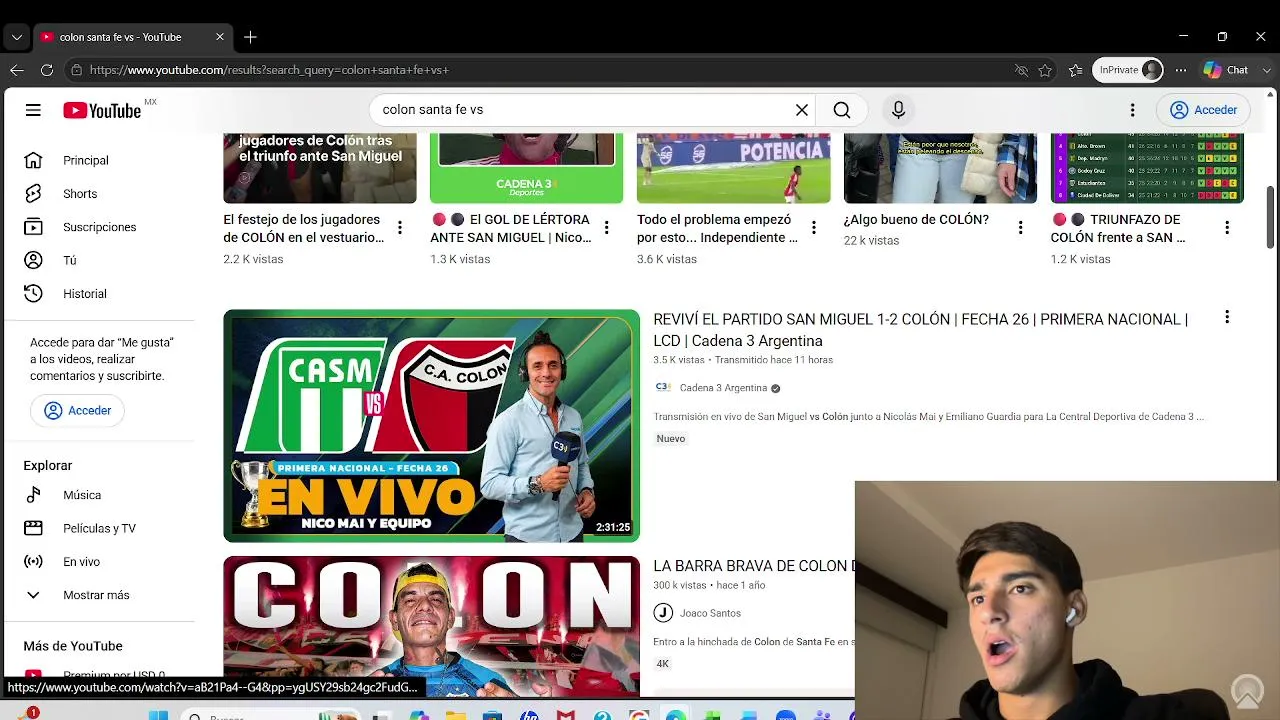
Task: Click the Shorts icon in sidebar
Action: [x=33, y=194]
